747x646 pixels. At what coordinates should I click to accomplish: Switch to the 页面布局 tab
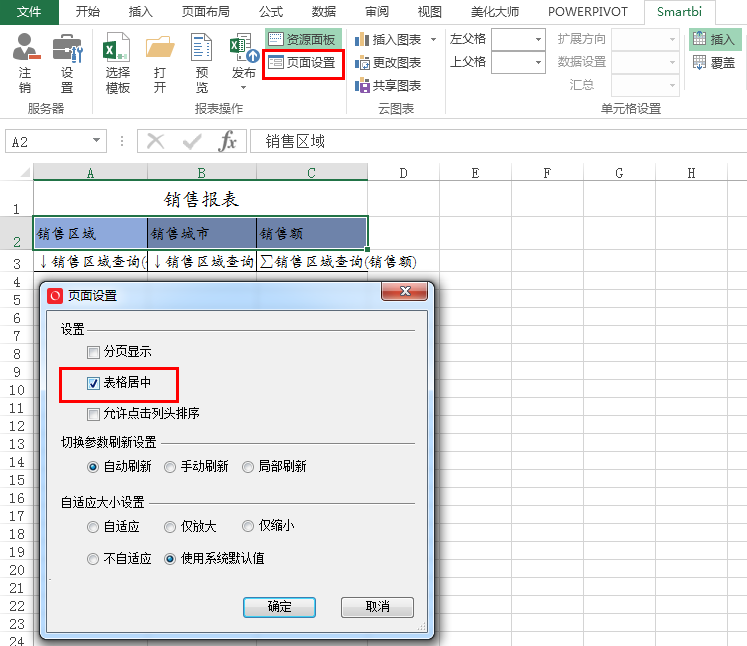[205, 12]
